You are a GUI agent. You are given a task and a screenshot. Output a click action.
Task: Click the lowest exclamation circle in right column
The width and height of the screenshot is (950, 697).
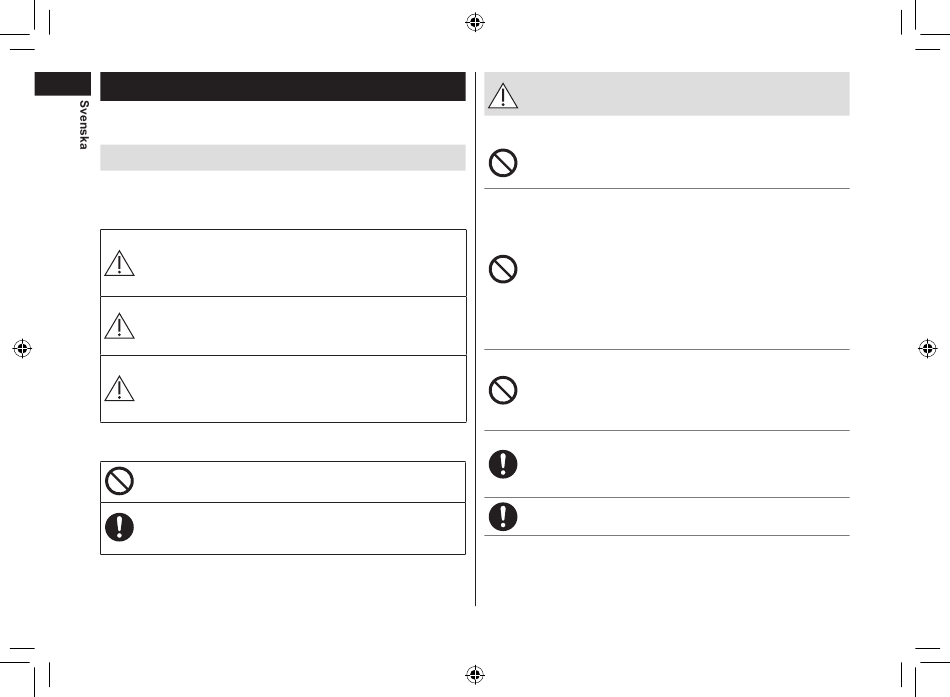pyautogui.click(x=503, y=516)
